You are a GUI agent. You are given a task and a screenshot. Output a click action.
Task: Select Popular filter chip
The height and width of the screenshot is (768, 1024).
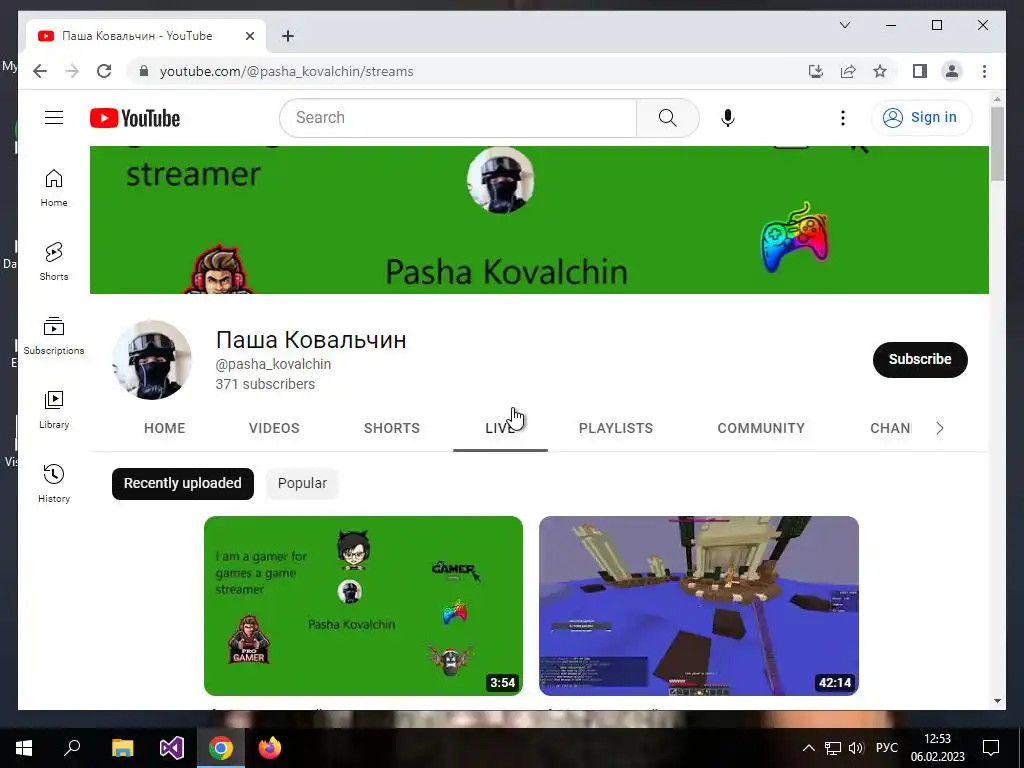tap(302, 483)
